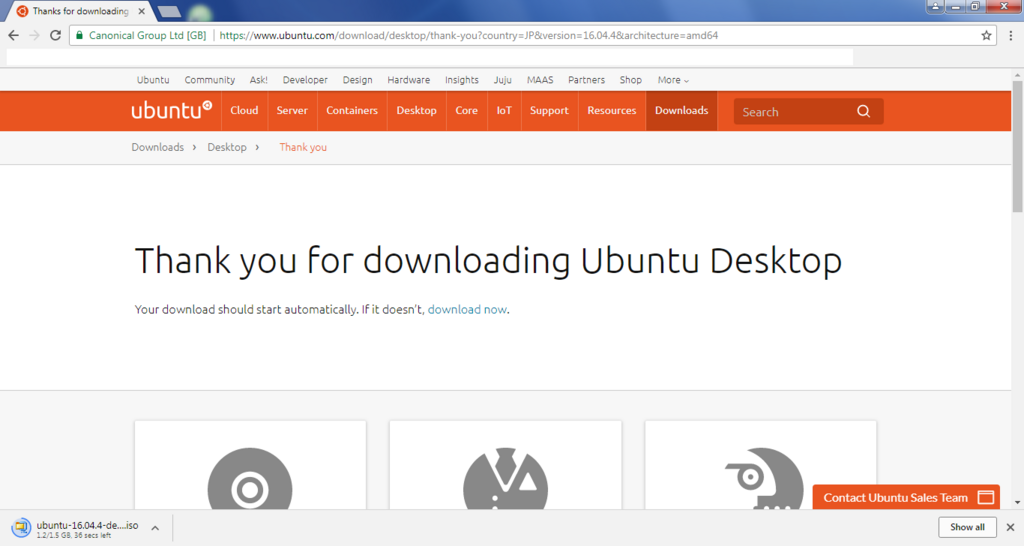Image resolution: width=1024 pixels, height=546 pixels.
Task: Click the scrollbar down arrow
Action: pos(1017,503)
